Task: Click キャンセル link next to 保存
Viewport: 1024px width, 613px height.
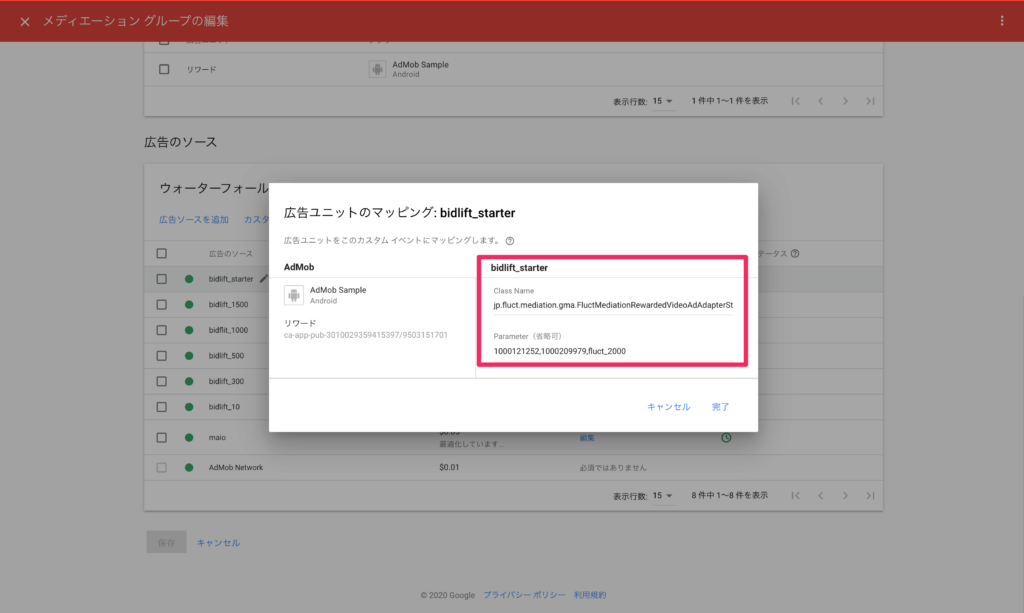Action: point(218,542)
